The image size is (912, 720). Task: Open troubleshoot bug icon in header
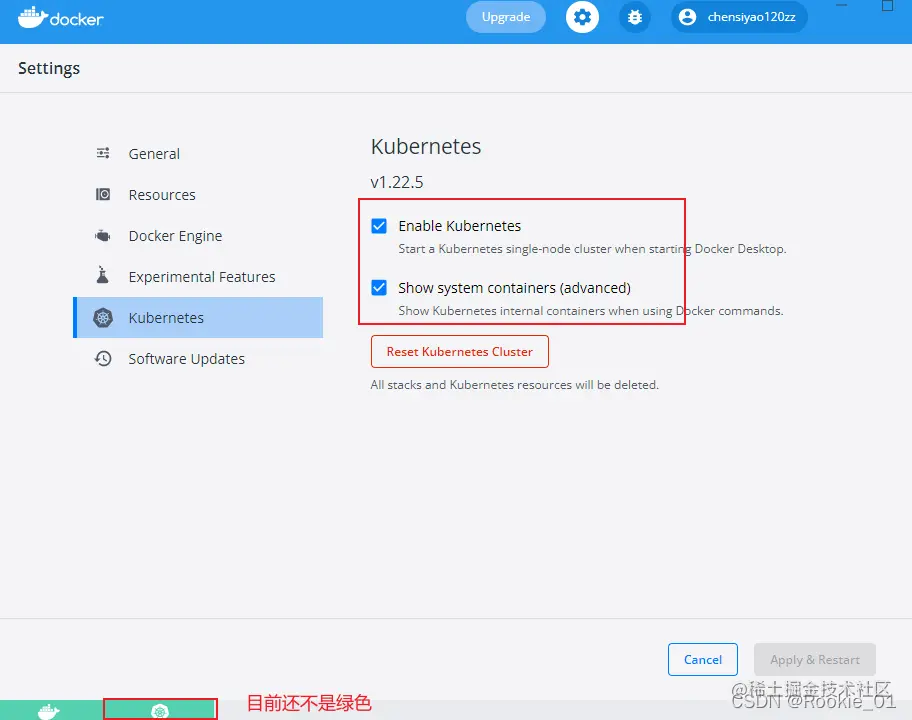[x=635, y=17]
